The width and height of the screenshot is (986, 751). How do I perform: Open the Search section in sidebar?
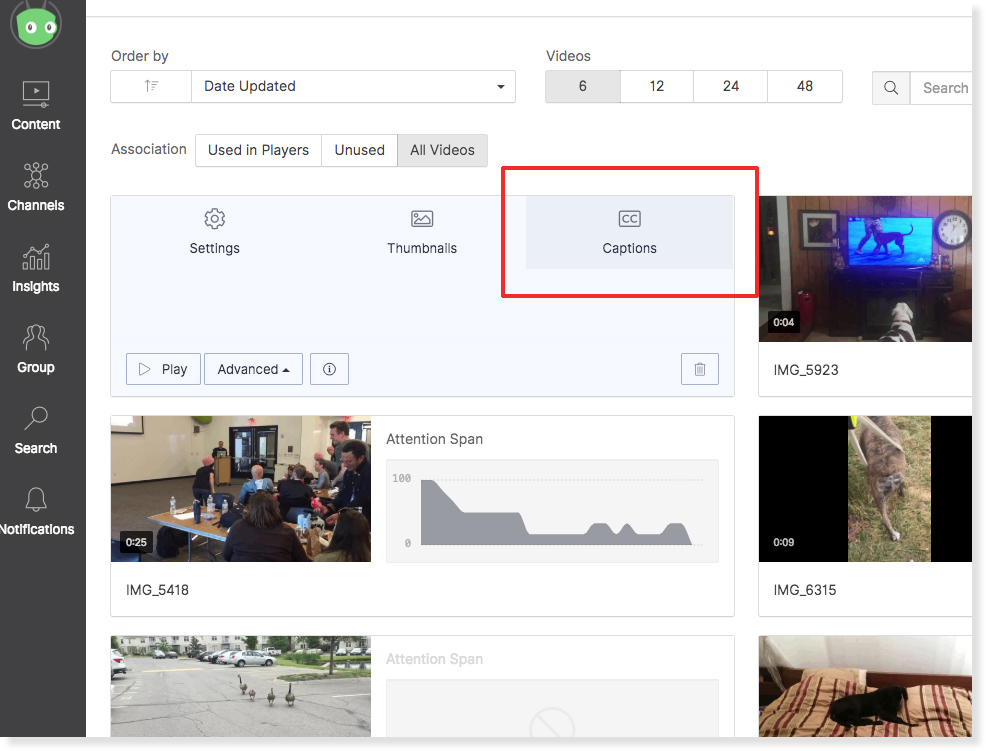coord(36,430)
